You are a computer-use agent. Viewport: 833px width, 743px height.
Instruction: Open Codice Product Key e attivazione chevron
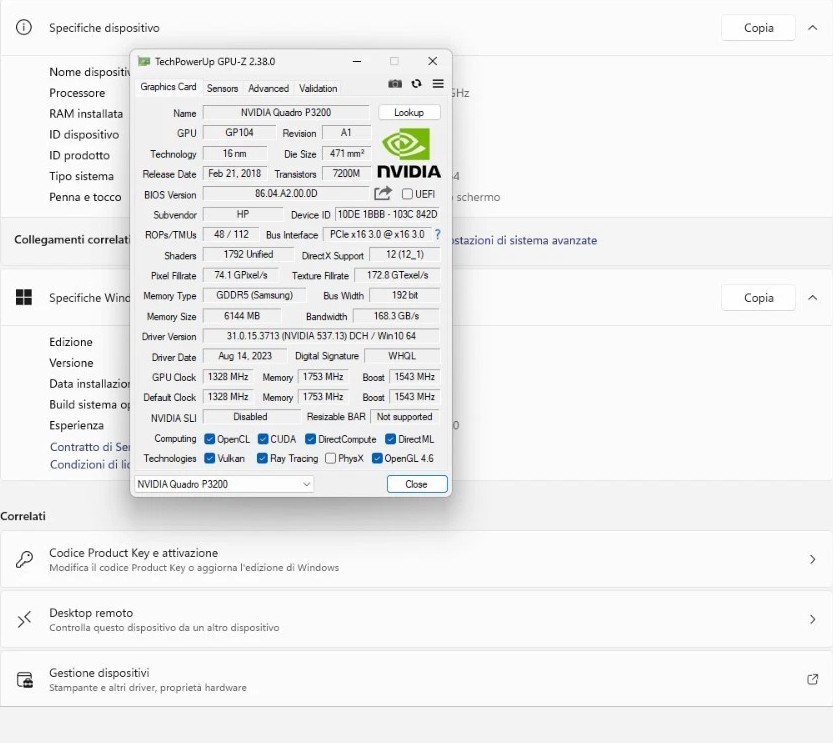click(812, 559)
